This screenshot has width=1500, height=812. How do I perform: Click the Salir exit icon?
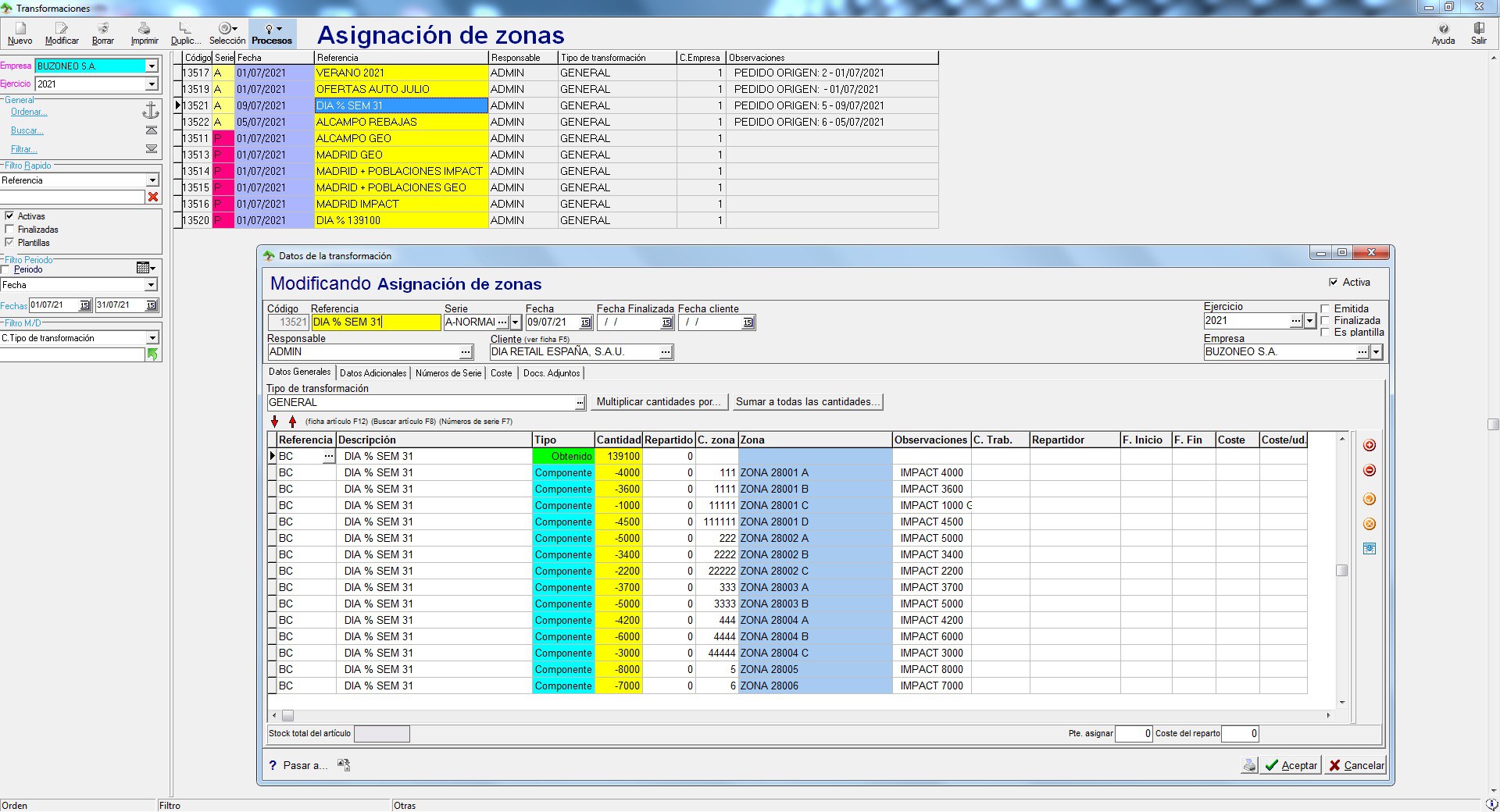click(x=1479, y=34)
